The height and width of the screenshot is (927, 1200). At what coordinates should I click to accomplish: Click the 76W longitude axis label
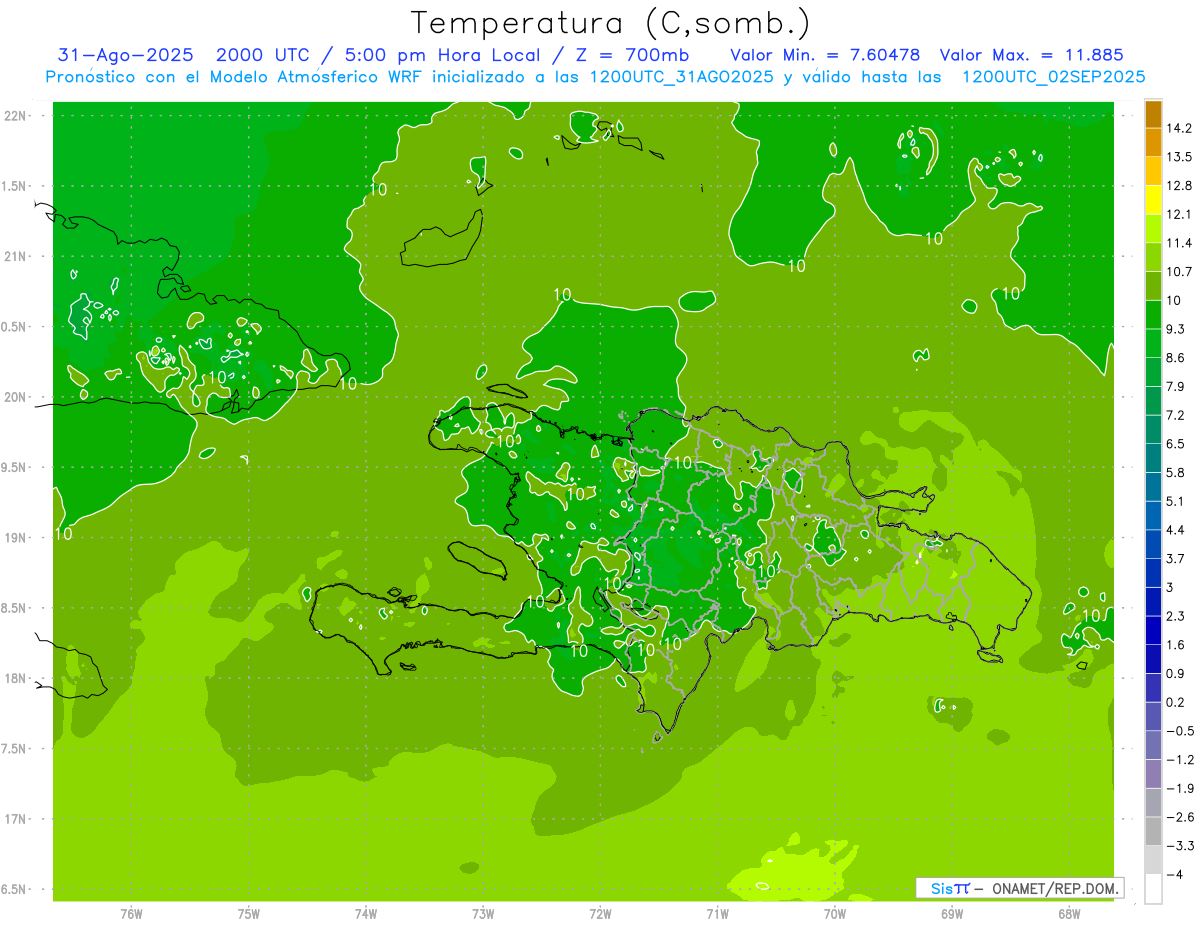click(x=131, y=914)
